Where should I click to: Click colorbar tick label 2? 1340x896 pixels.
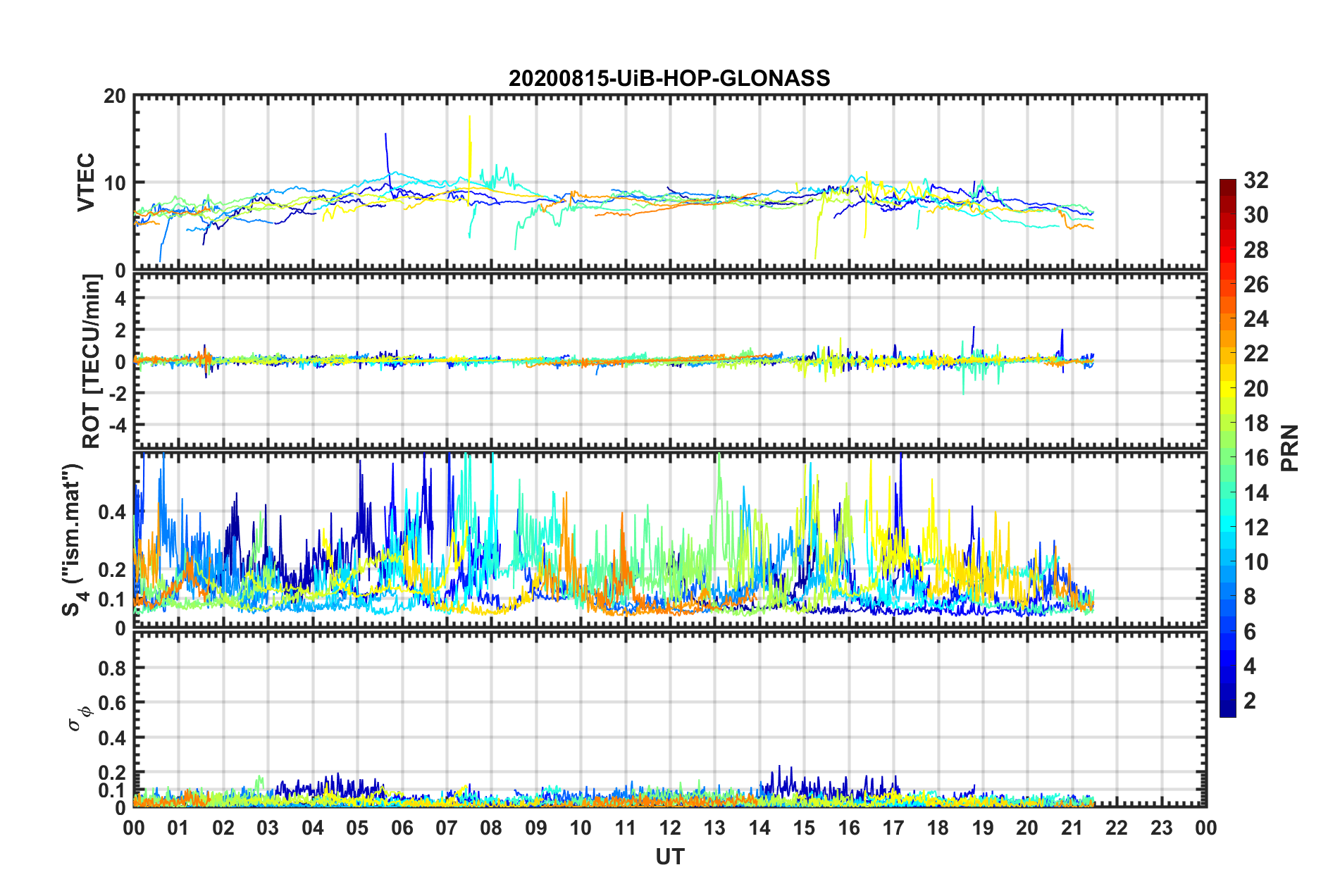click(x=1250, y=700)
